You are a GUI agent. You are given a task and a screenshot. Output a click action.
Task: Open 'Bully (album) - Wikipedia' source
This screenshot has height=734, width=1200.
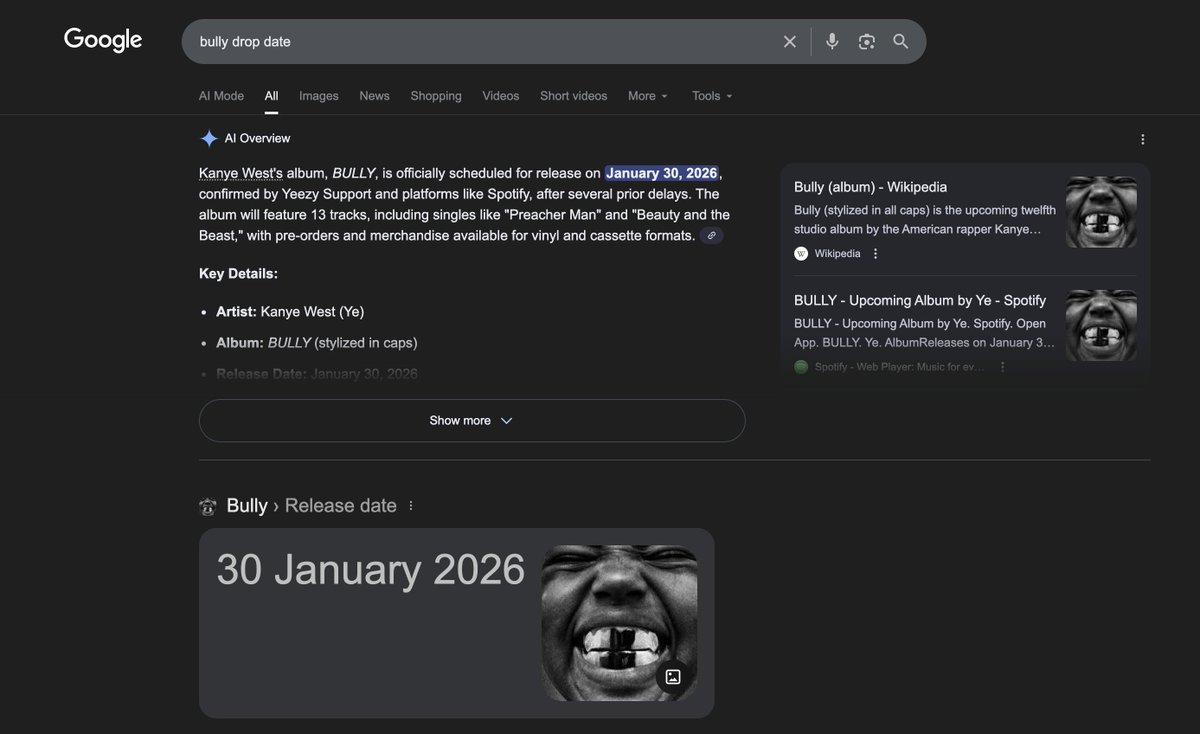coord(870,187)
